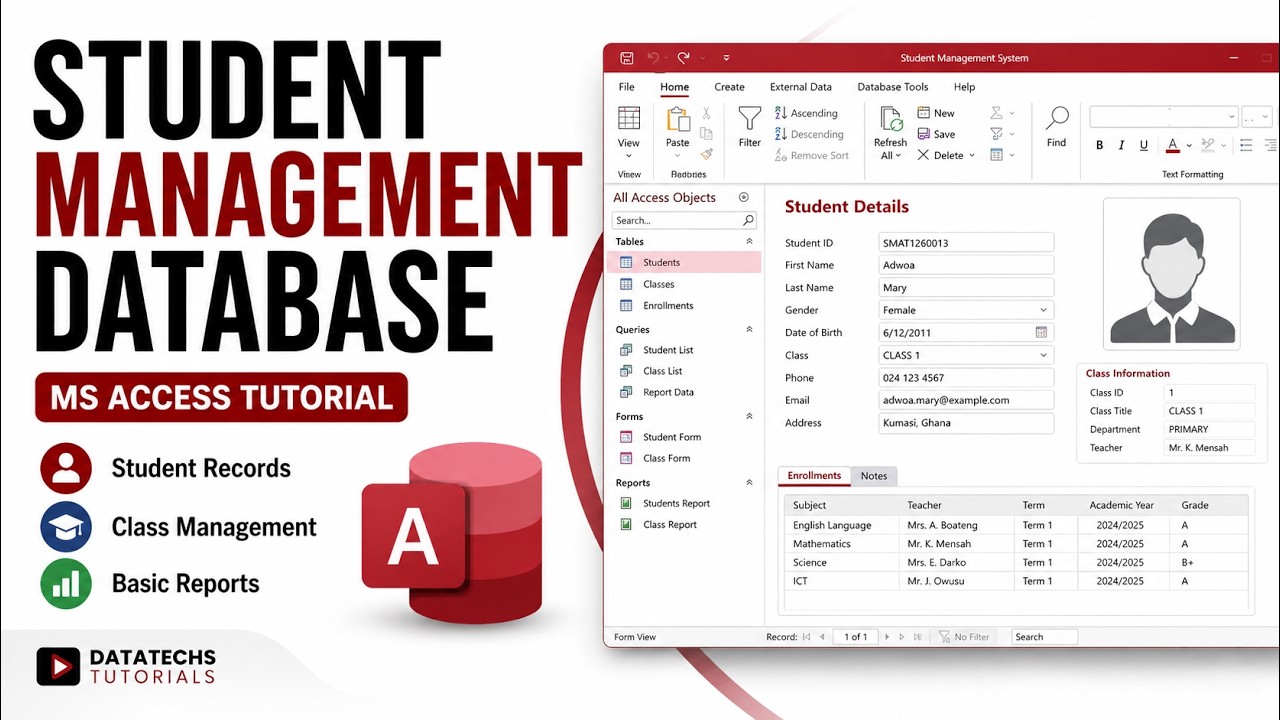Collapse the Forms group

point(749,416)
